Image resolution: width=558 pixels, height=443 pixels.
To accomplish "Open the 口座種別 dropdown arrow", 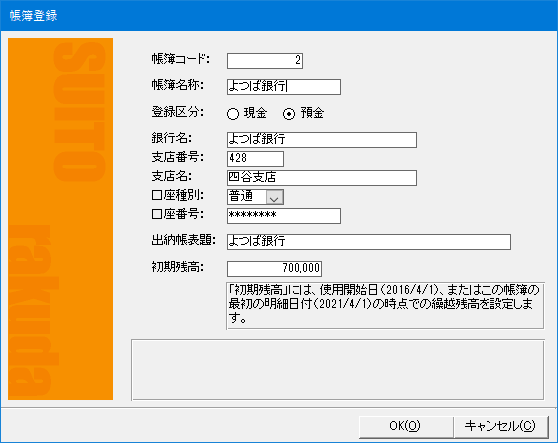I will click(x=274, y=197).
